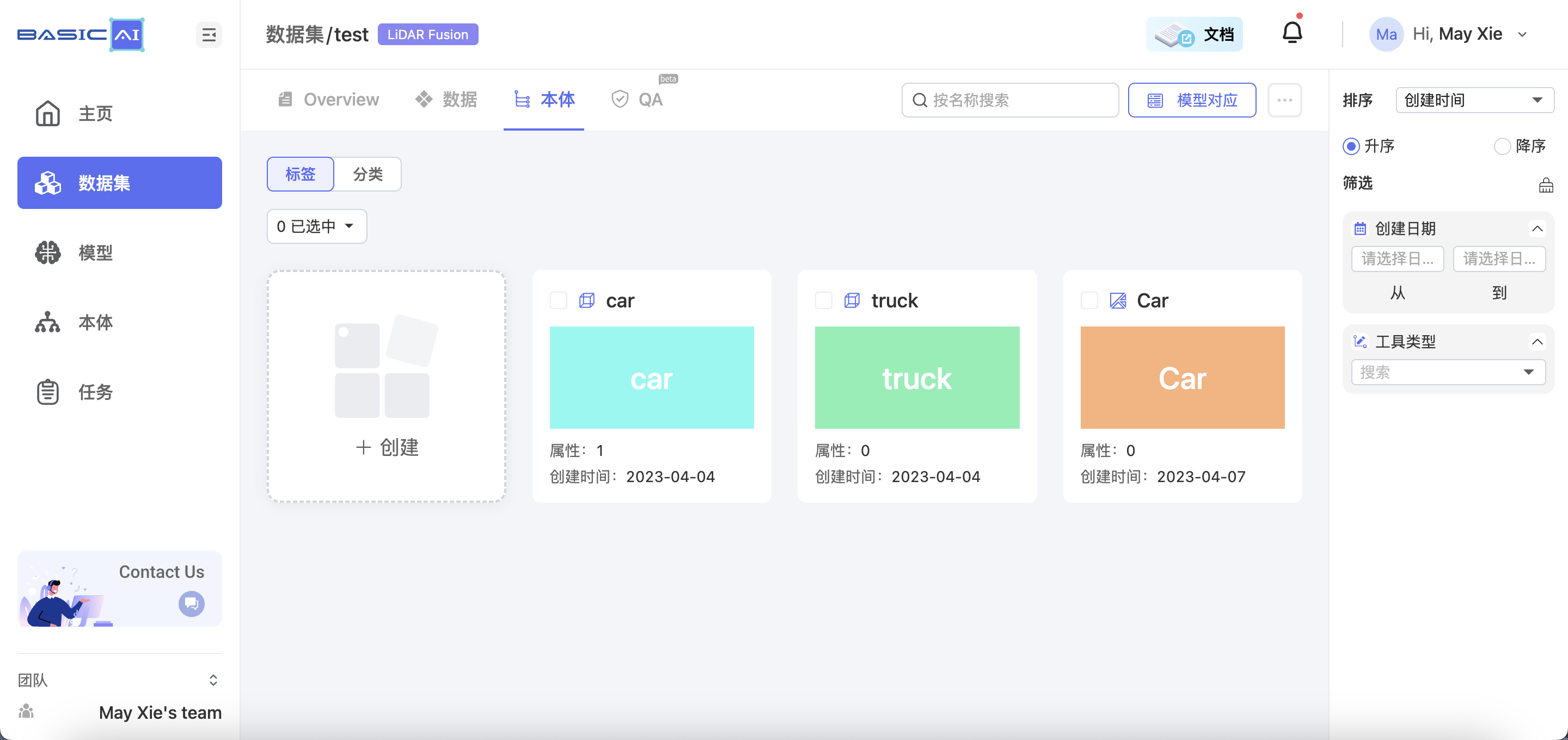The image size is (1568, 740).
Task: Open the 文档 documentation link
Action: point(1195,35)
